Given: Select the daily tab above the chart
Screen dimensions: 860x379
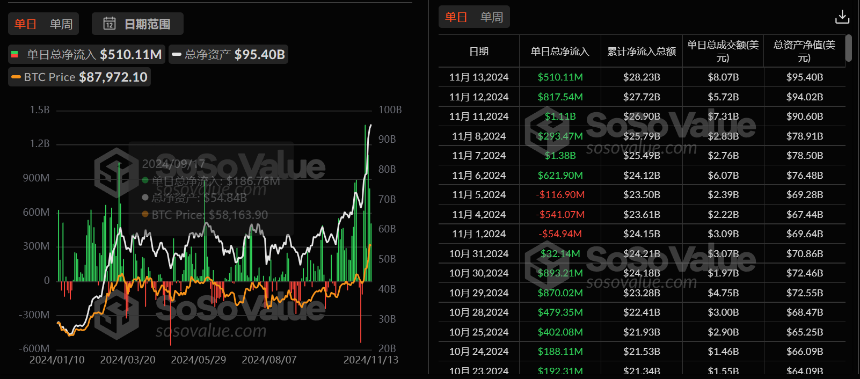Looking at the screenshot, I should [26, 24].
